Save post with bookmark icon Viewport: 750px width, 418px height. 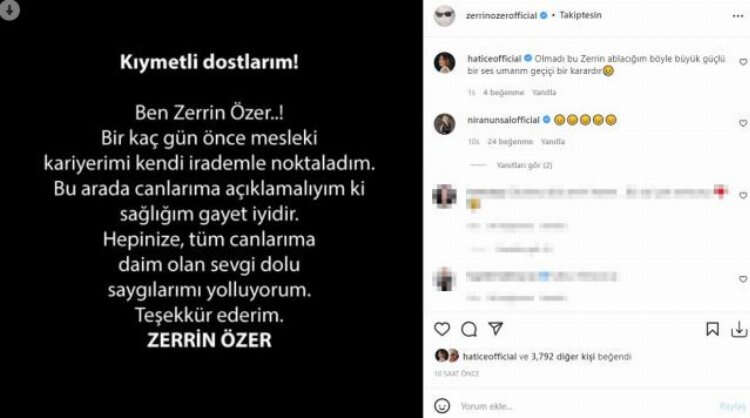click(712, 329)
